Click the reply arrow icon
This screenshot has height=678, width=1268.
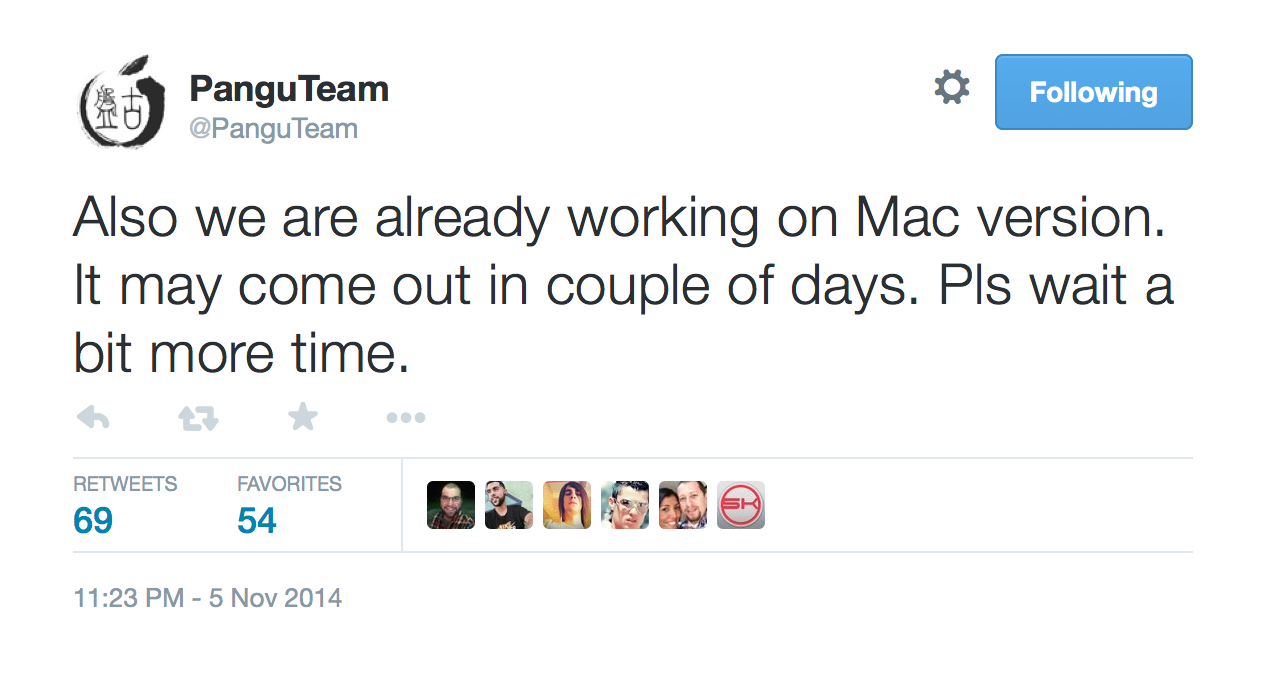click(x=93, y=418)
